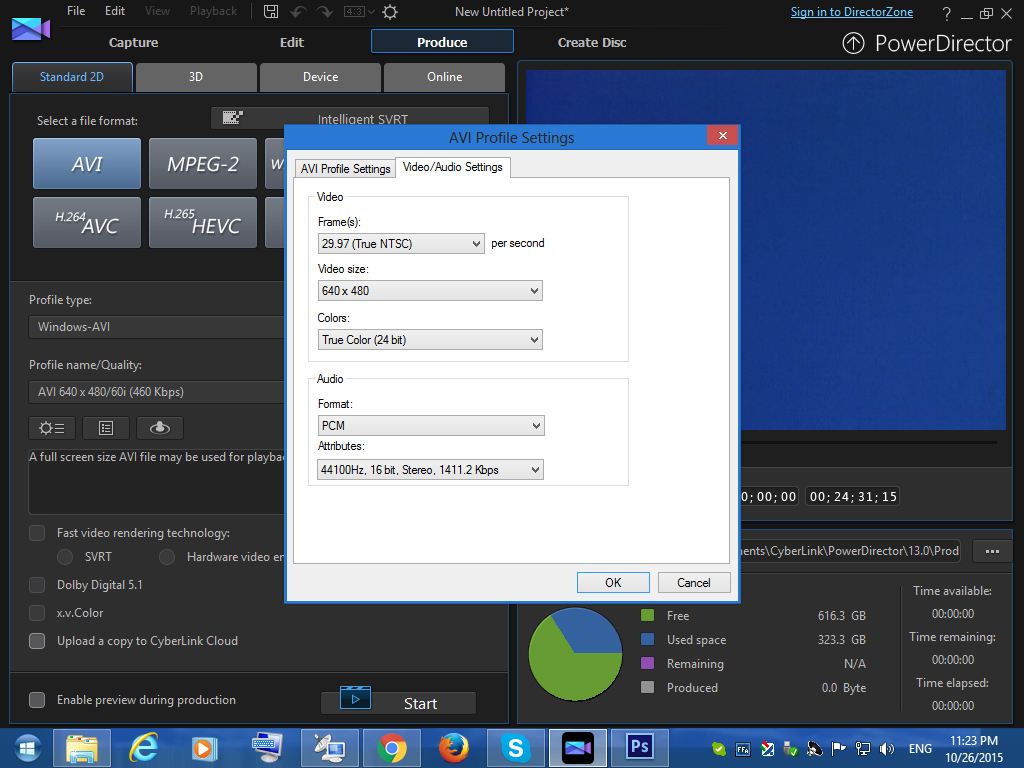Click the ENG language indicator in tray
This screenshot has height=768, width=1024.
(920, 748)
